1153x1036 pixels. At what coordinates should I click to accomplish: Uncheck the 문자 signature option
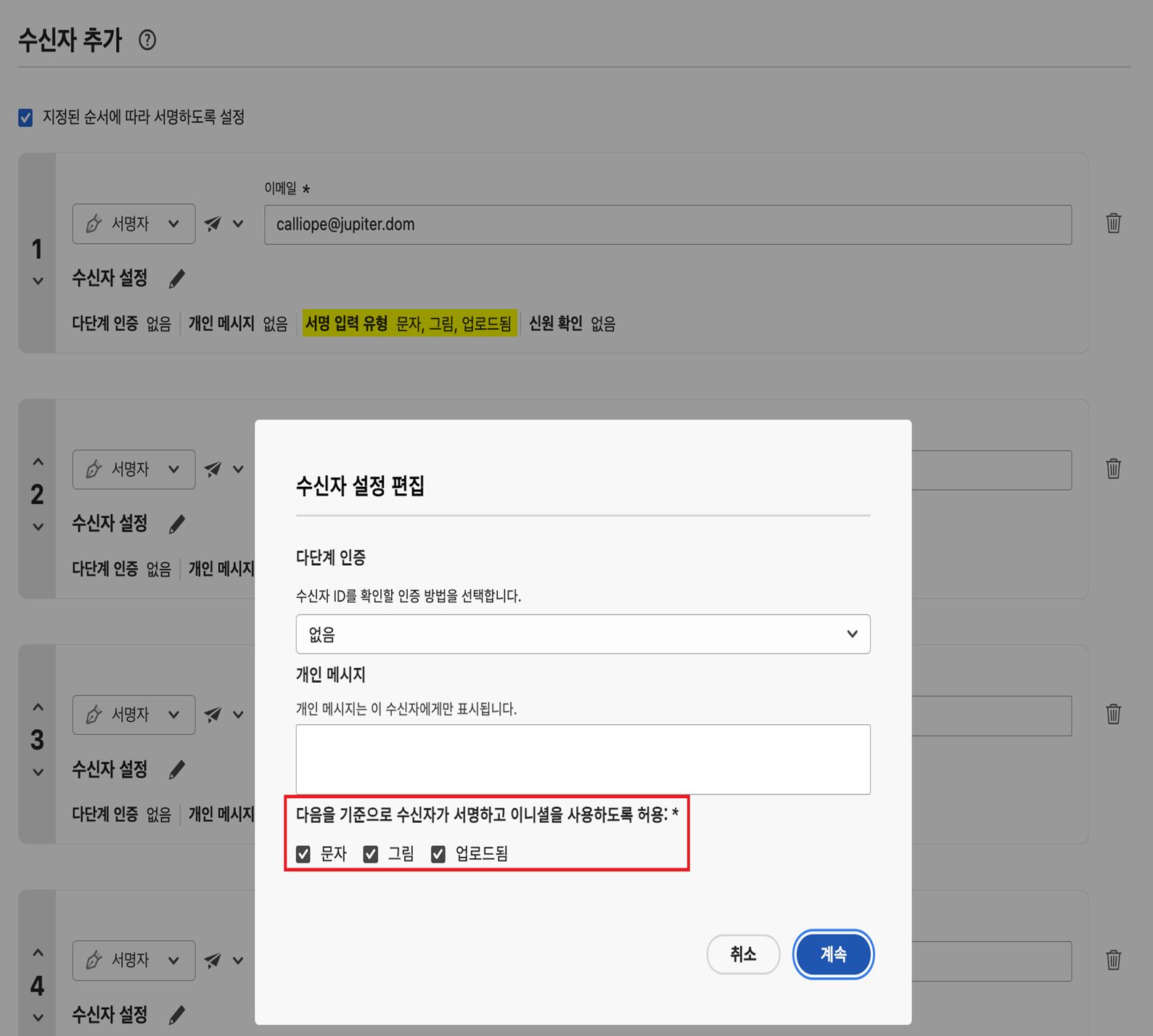point(303,854)
